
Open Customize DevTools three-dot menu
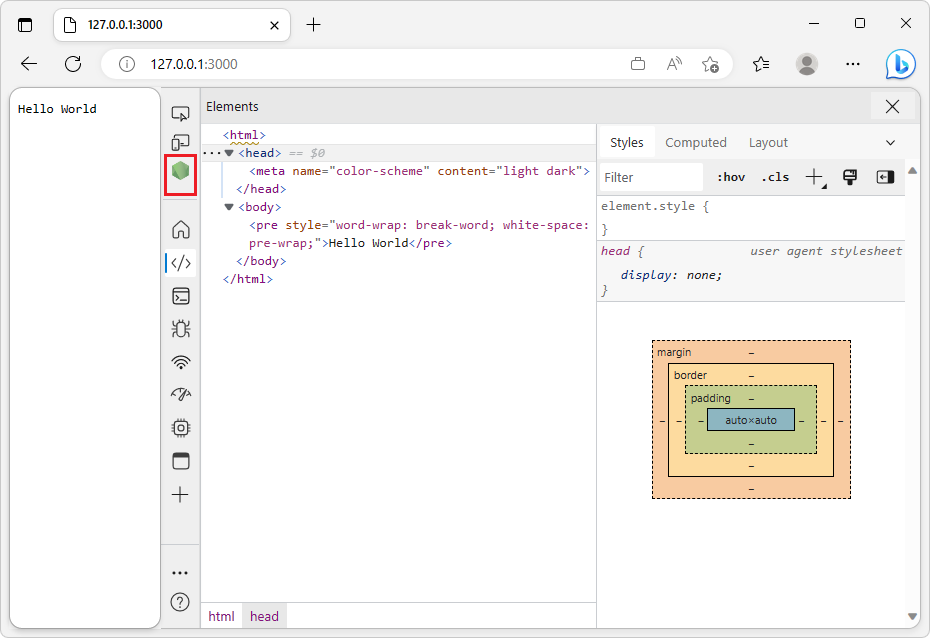pos(180,573)
